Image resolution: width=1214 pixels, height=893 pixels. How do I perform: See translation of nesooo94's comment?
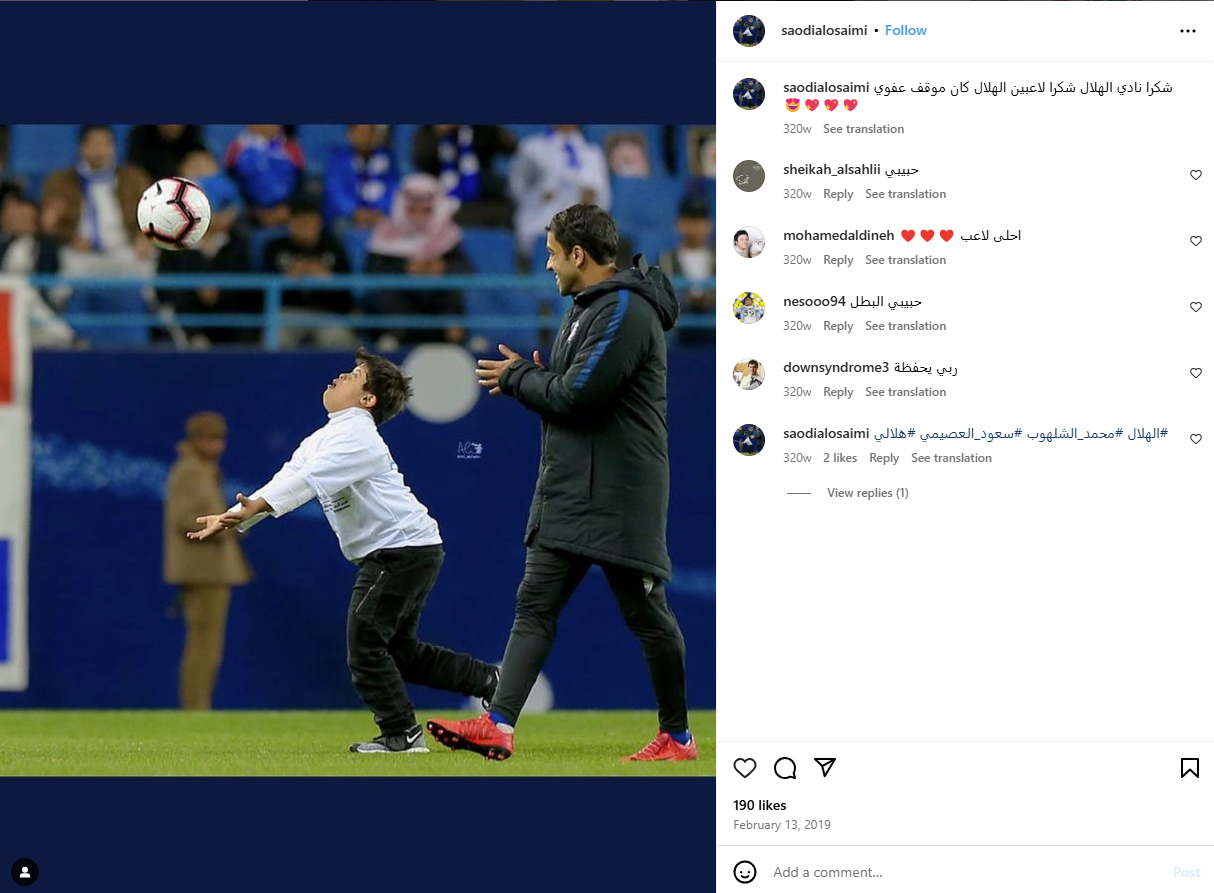[905, 326]
